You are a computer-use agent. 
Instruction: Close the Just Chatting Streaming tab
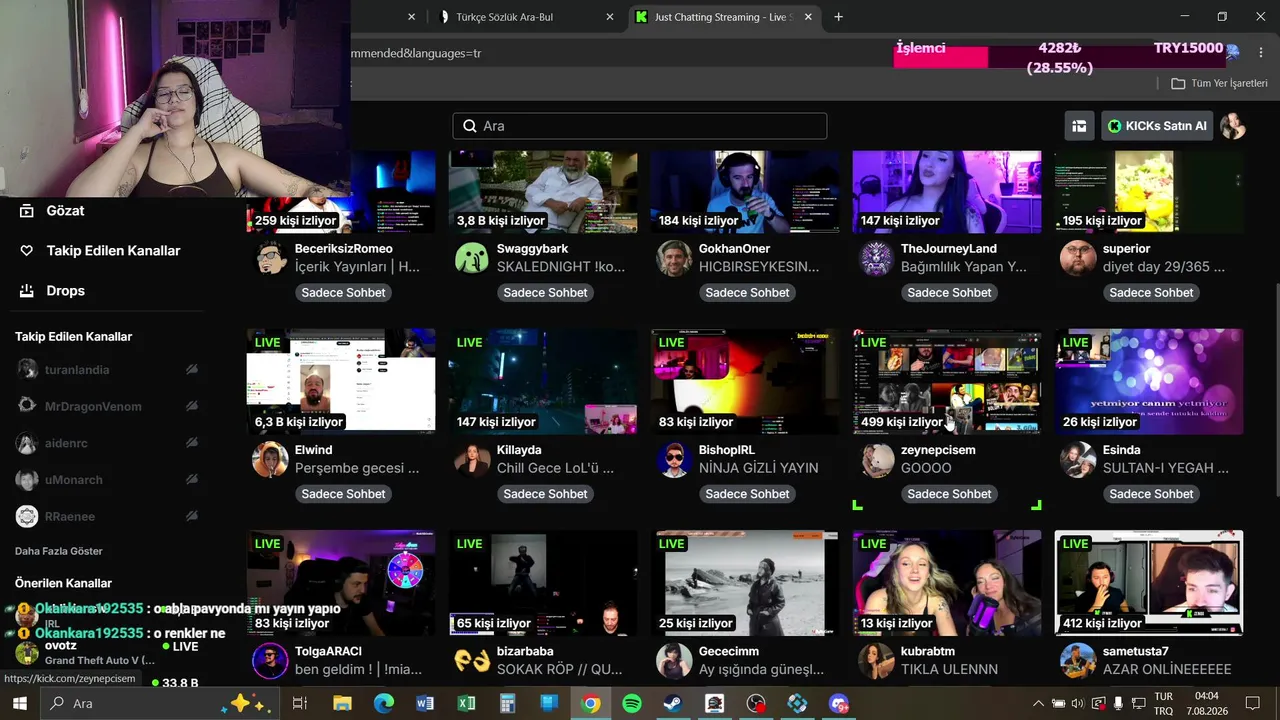808,17
